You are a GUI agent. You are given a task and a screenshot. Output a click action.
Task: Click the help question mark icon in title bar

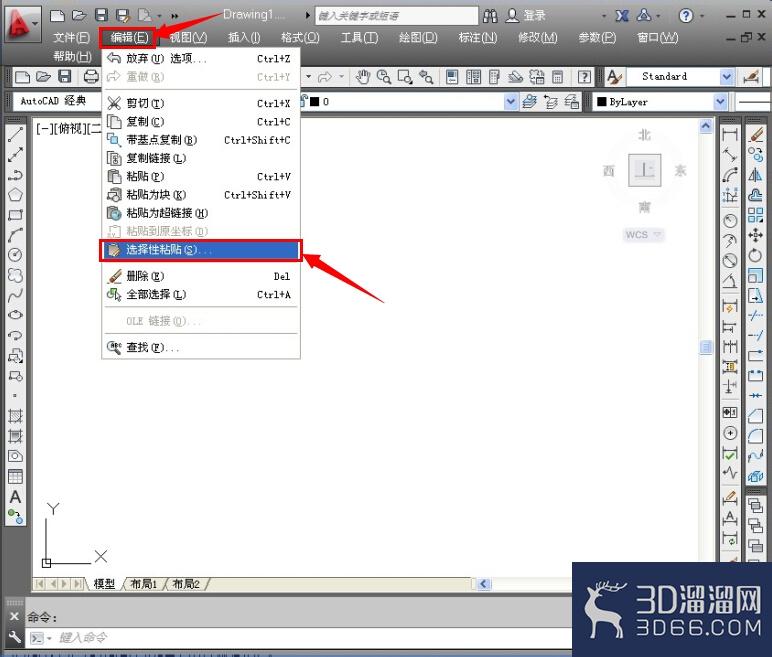[x=685, y=16]
